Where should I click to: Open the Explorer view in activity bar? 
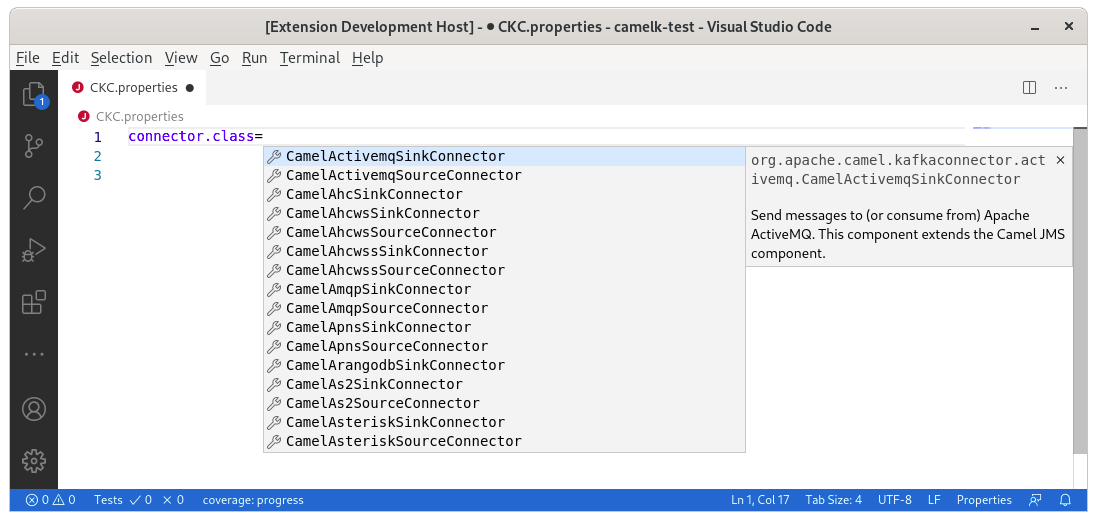click(34, 95)
